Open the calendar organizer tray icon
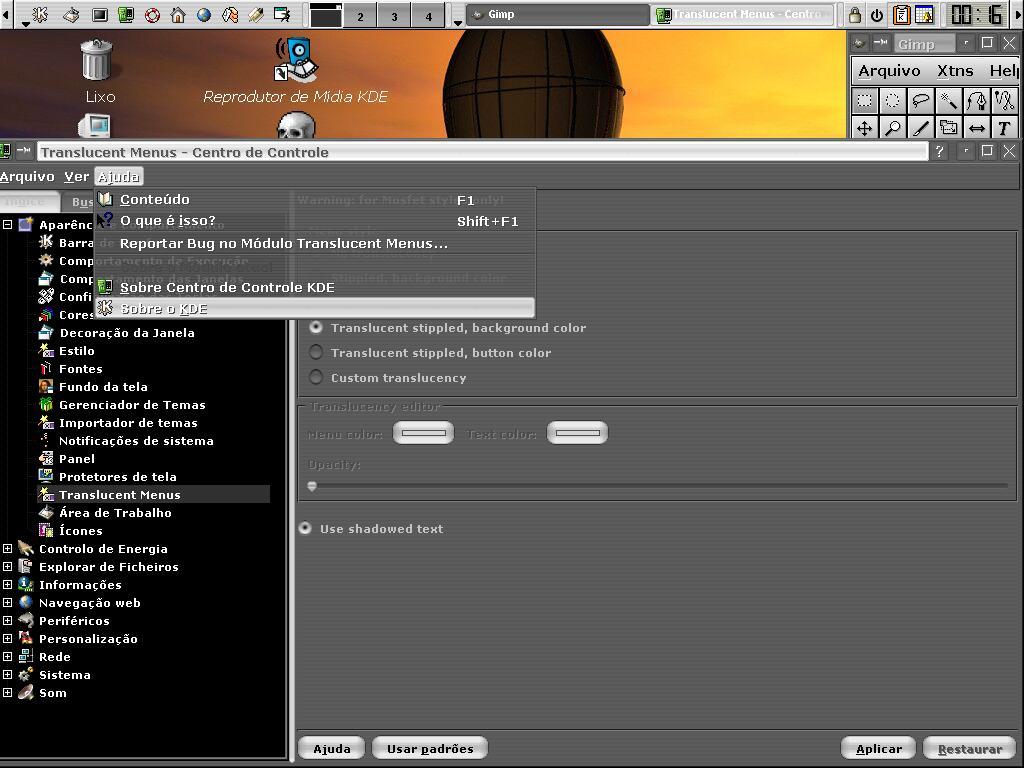The width and height of the screenshot is (1024, 768). (x=925, y=14)
